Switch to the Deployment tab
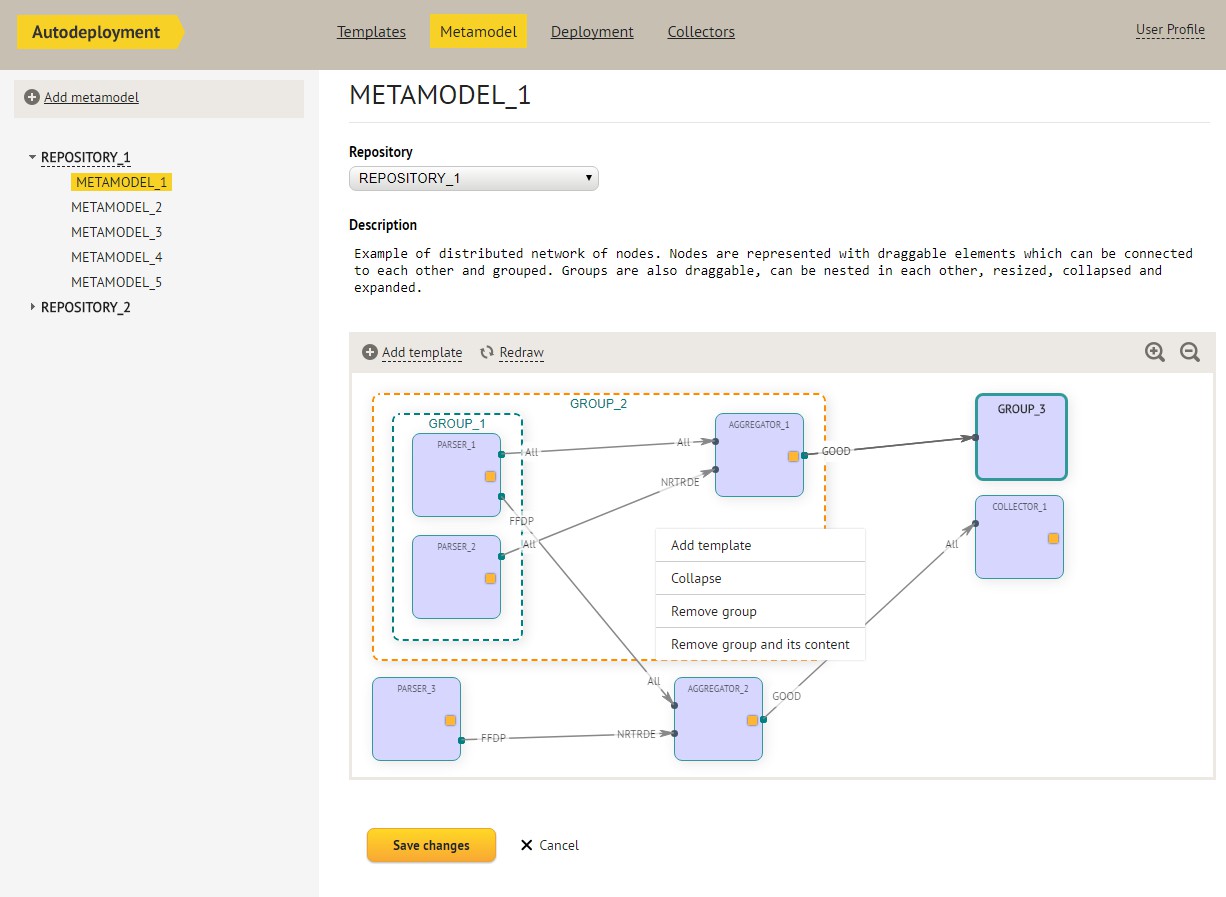Screen dimensions: 1226x897 click(592, 32)
